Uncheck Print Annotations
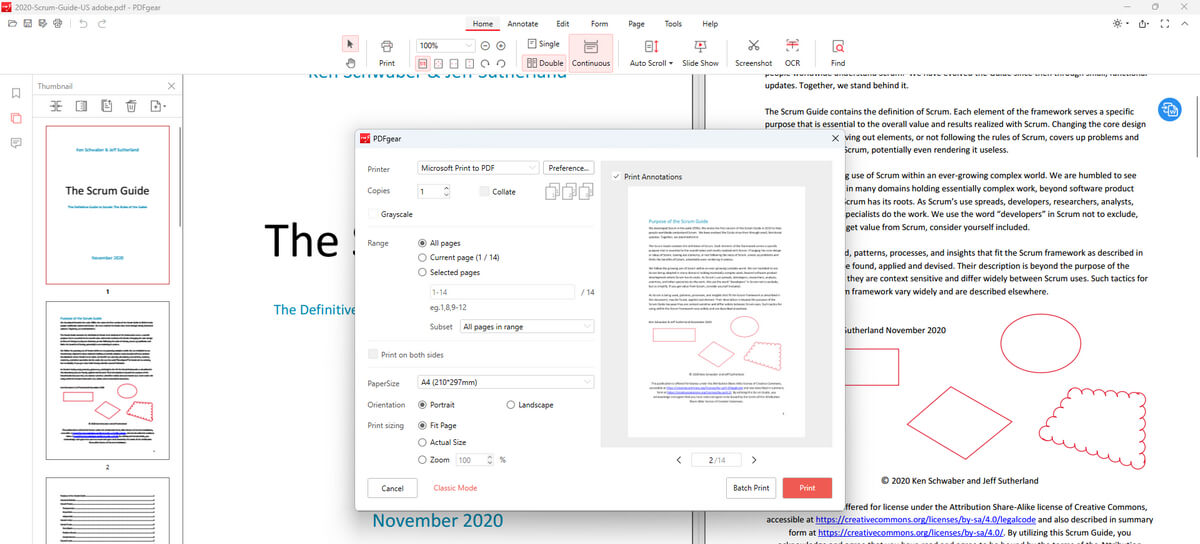Screen dimensions: 1200x544 [x=616, y=177]
